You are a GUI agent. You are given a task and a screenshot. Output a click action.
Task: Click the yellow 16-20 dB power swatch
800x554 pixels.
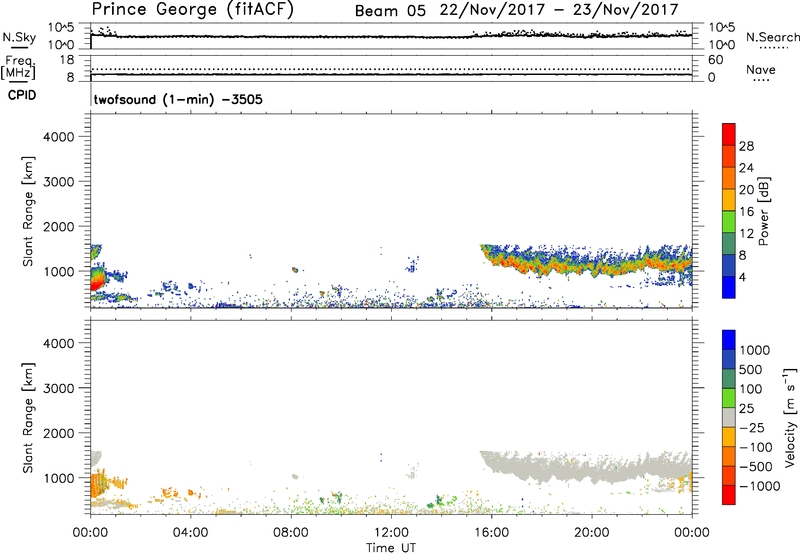[729, 200]
